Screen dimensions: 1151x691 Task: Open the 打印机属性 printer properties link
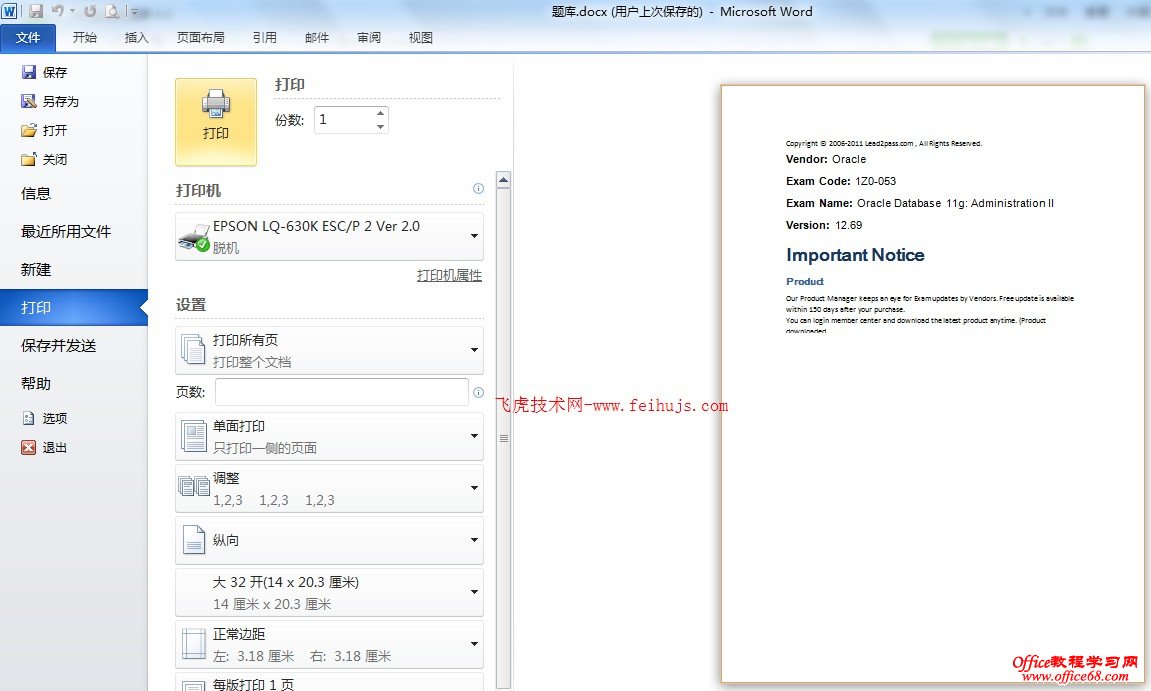[449, 275]
